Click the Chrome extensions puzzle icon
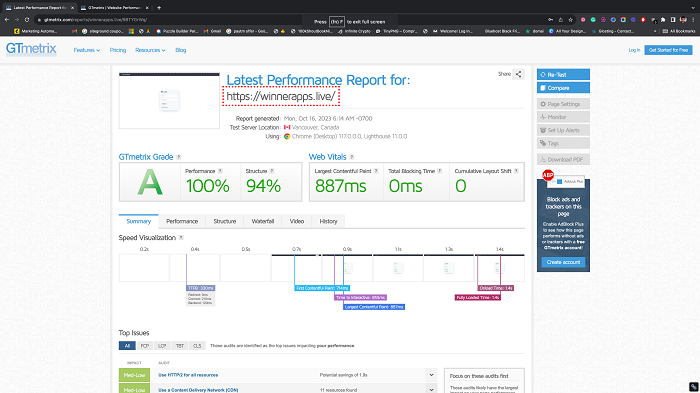Screen dimensions: 700x393 (663, 20)
